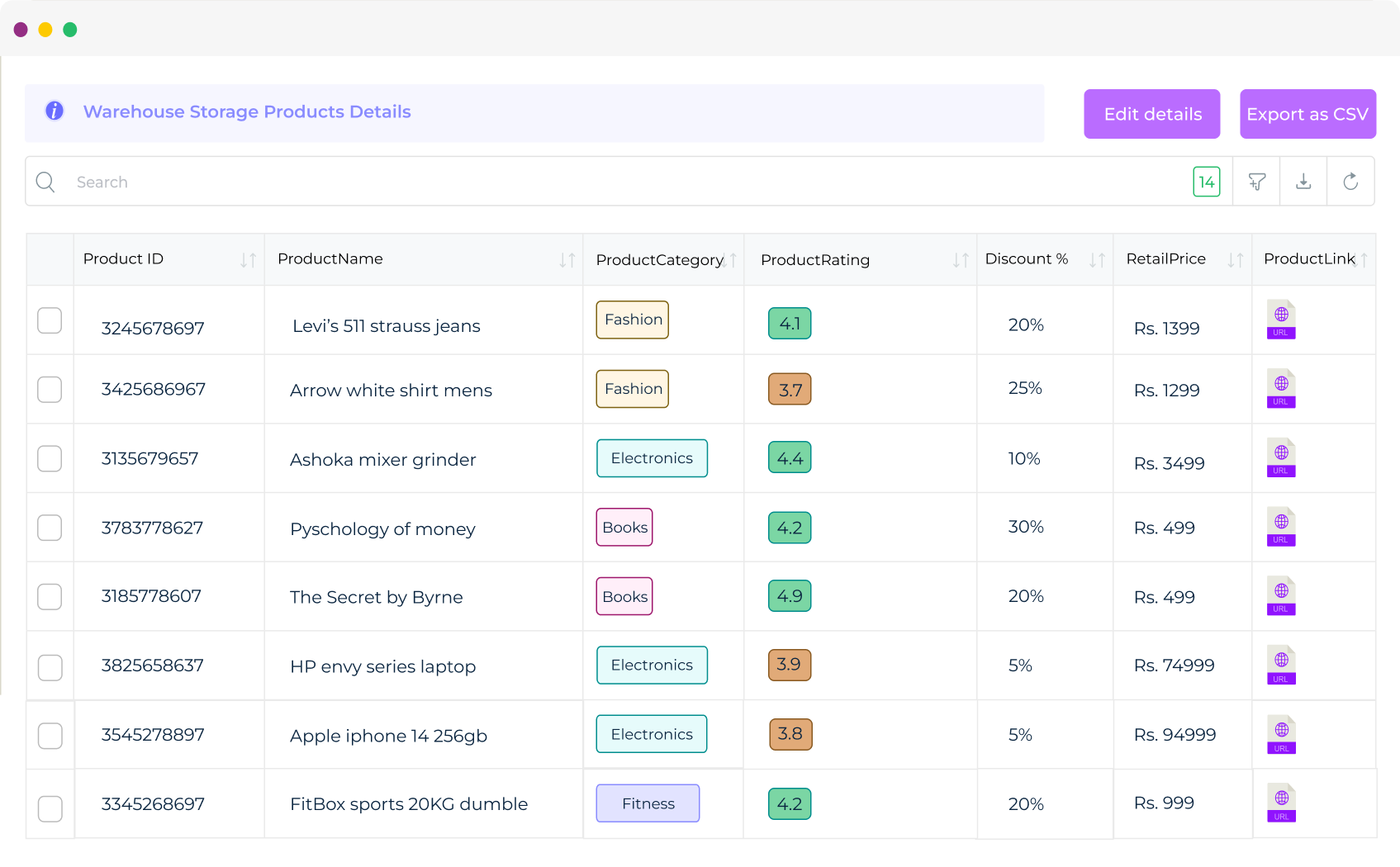Click inside the Search input field

(x=330, y=182)
